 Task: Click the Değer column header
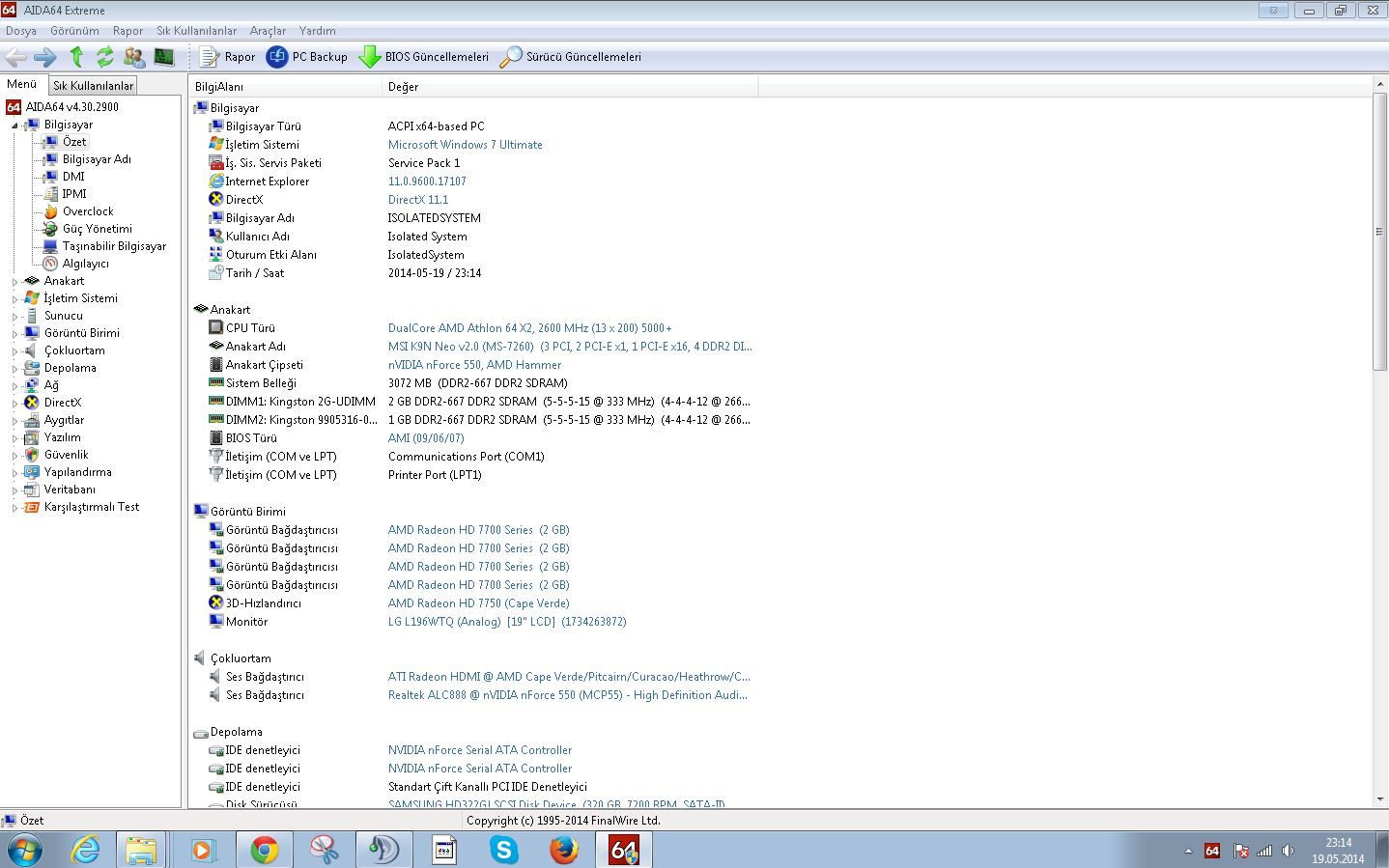570,87
